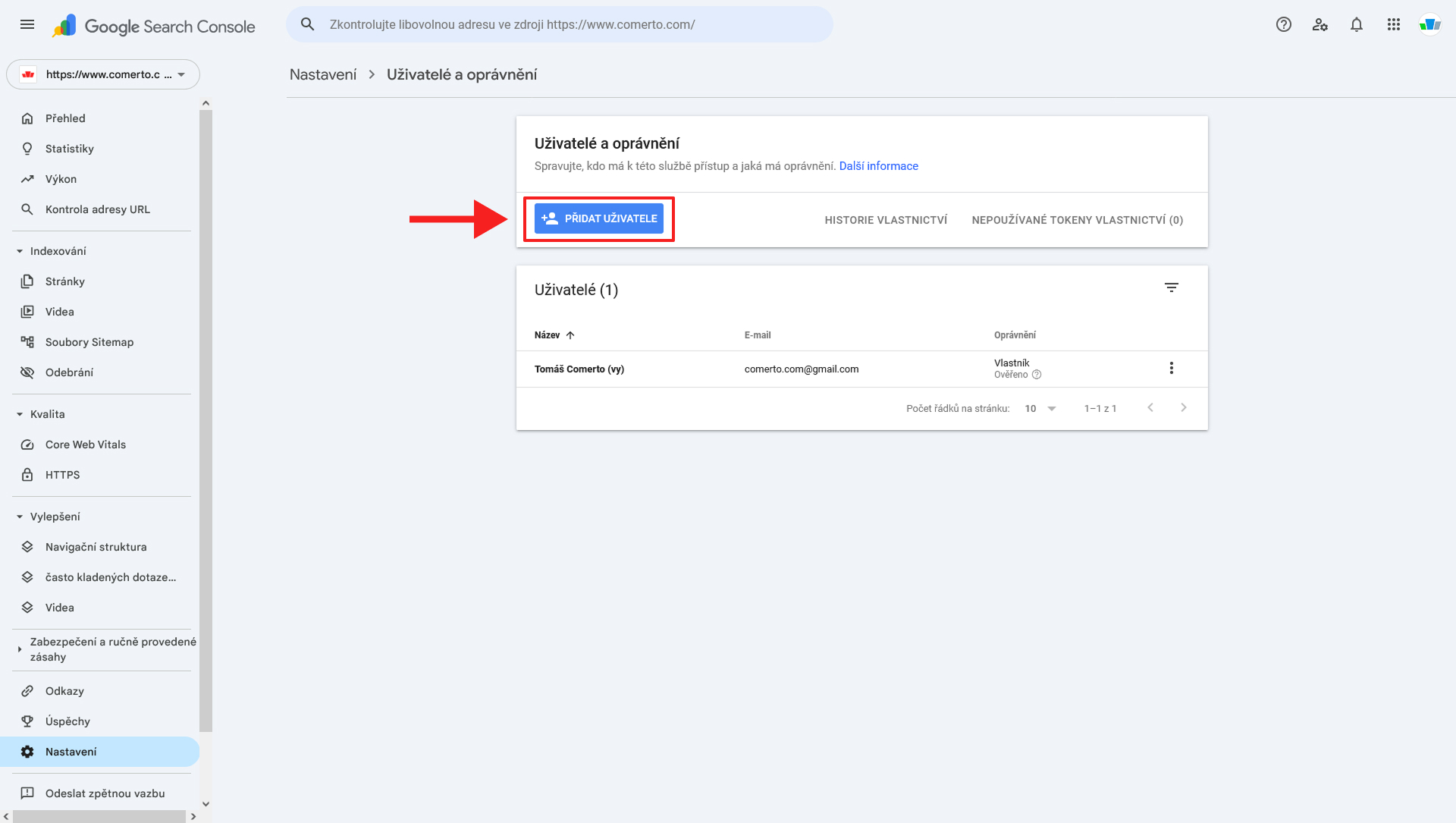The height and width of the screenshot is (823, 1456).
Task: Click the sidebar vertical scrollbar
Action: tap(206, 417)
